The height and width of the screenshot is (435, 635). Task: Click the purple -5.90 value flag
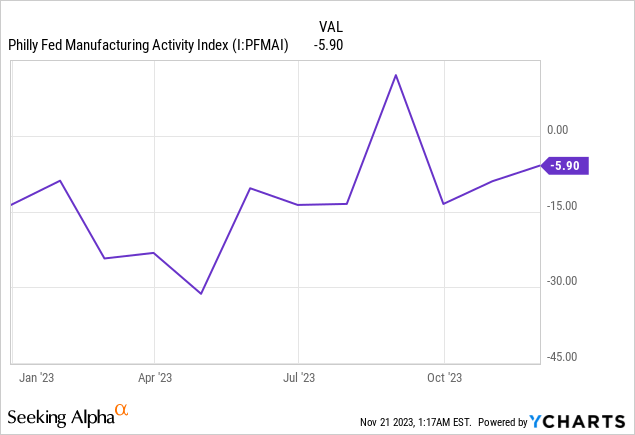(x=565, y=166)
